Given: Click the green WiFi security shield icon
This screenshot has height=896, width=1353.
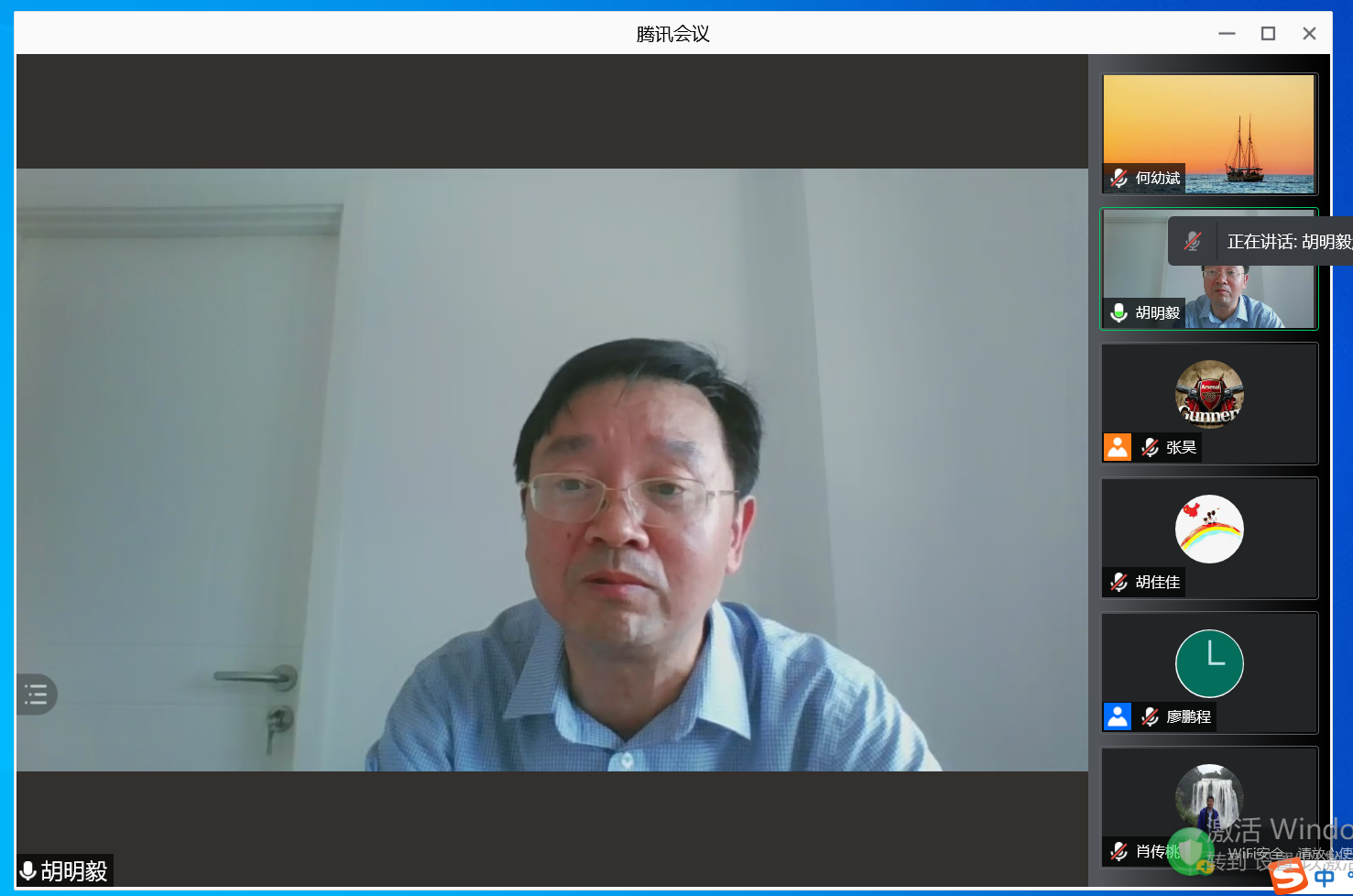Looking at the screenshot, I should point(1190,851).
